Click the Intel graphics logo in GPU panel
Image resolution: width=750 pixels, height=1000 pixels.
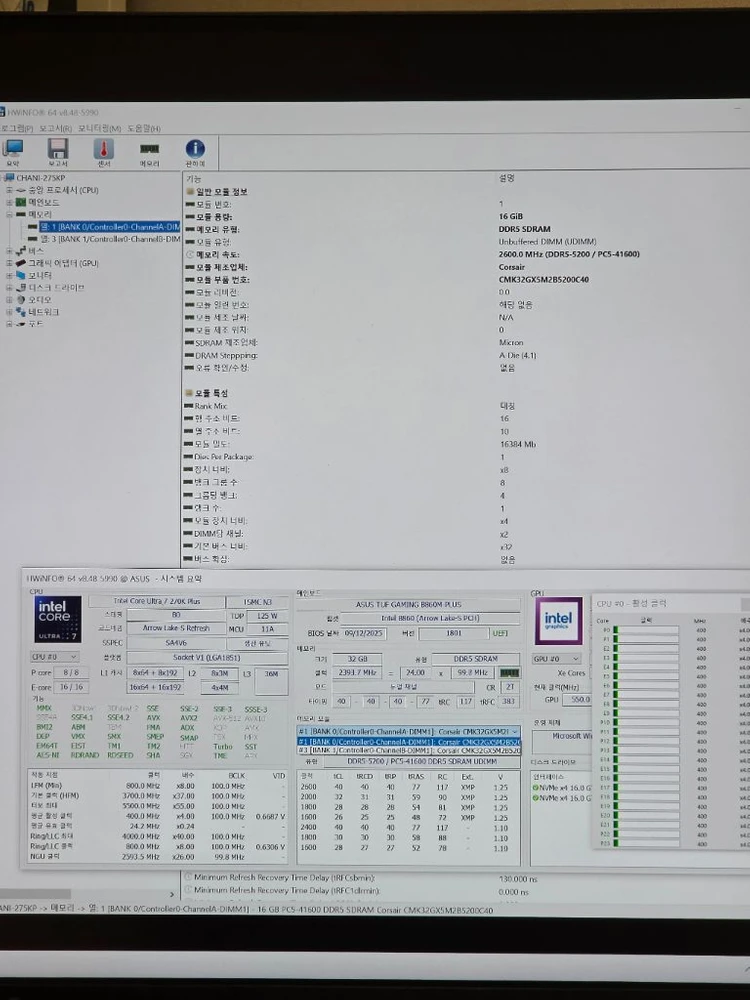pyautogui.click(x=559, y=621)
